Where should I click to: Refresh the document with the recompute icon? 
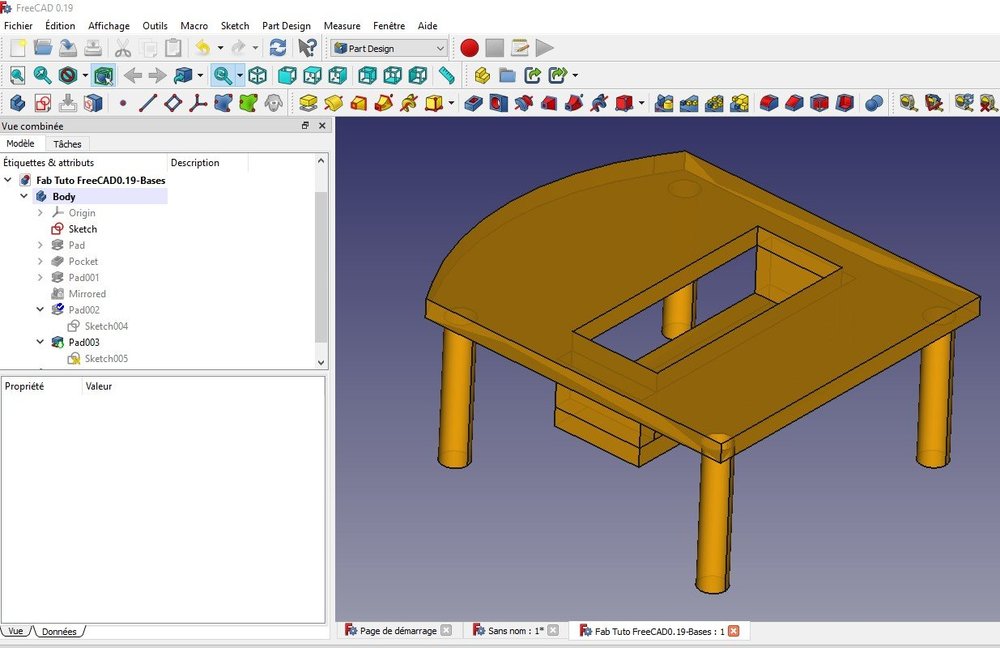278,47
